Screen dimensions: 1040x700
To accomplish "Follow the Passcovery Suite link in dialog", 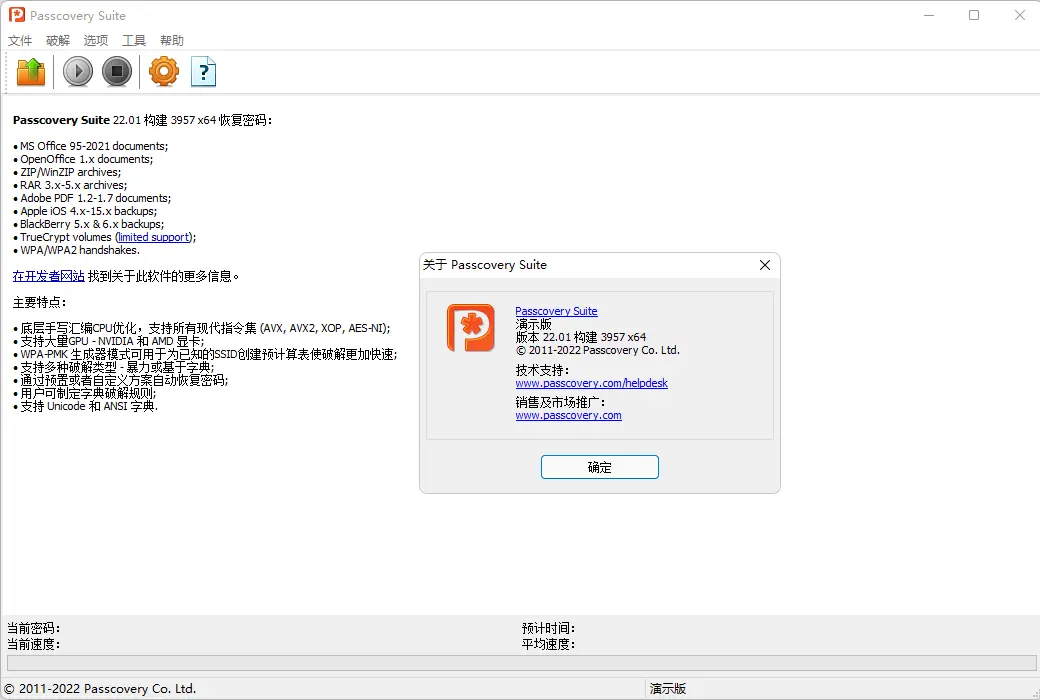I will 556,311.
